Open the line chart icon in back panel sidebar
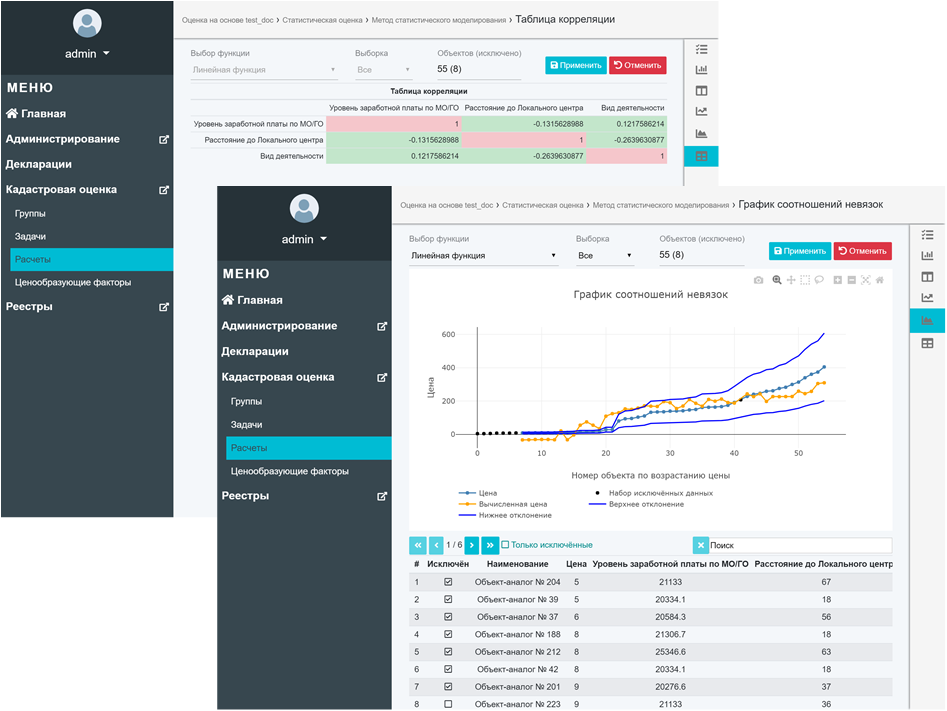The height and width of the screenshot is (711, 947). point(701,112)
